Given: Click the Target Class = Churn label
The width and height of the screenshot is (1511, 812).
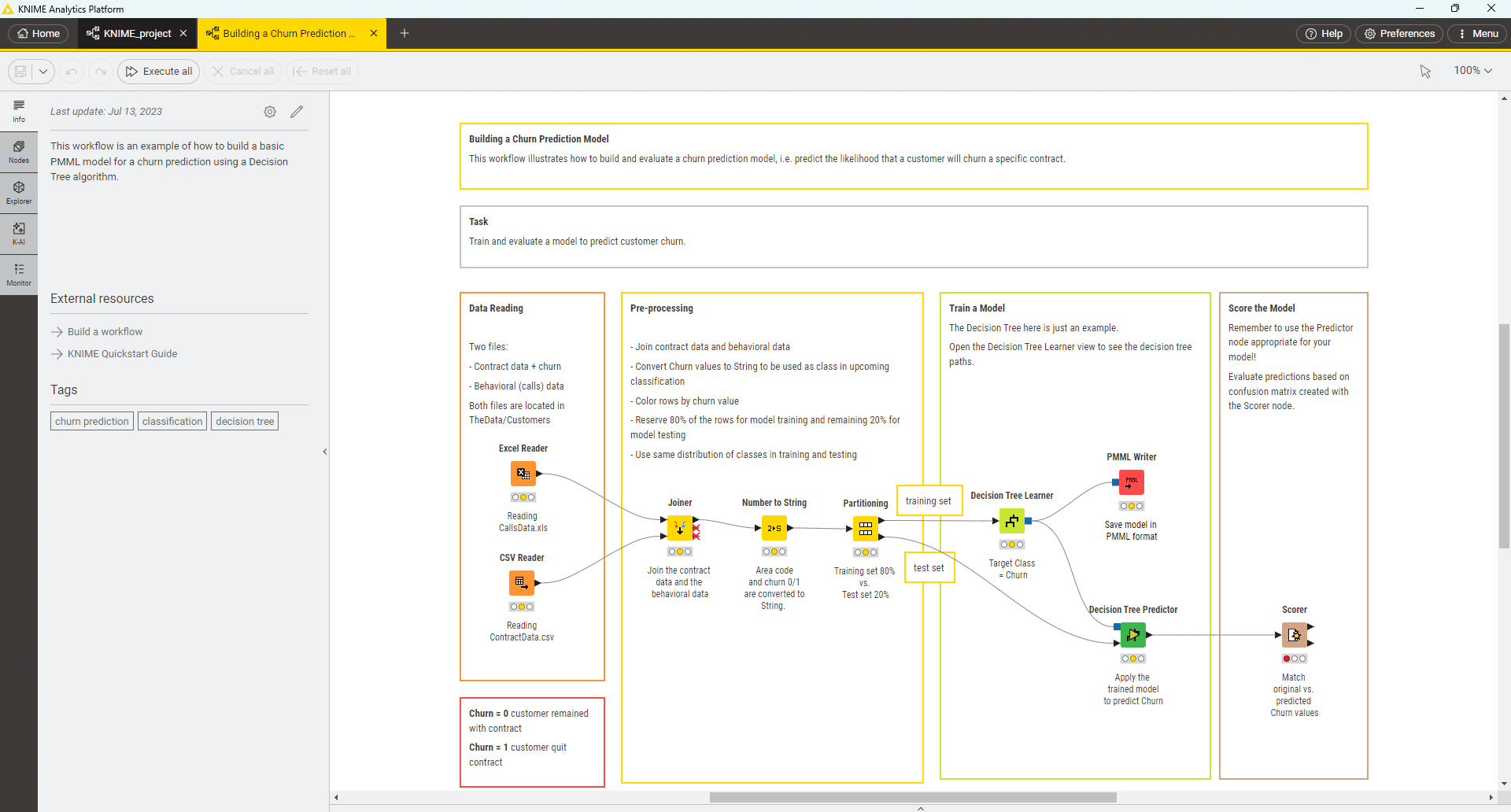Looking at the screenshot, I should (x=1012, y=570).
